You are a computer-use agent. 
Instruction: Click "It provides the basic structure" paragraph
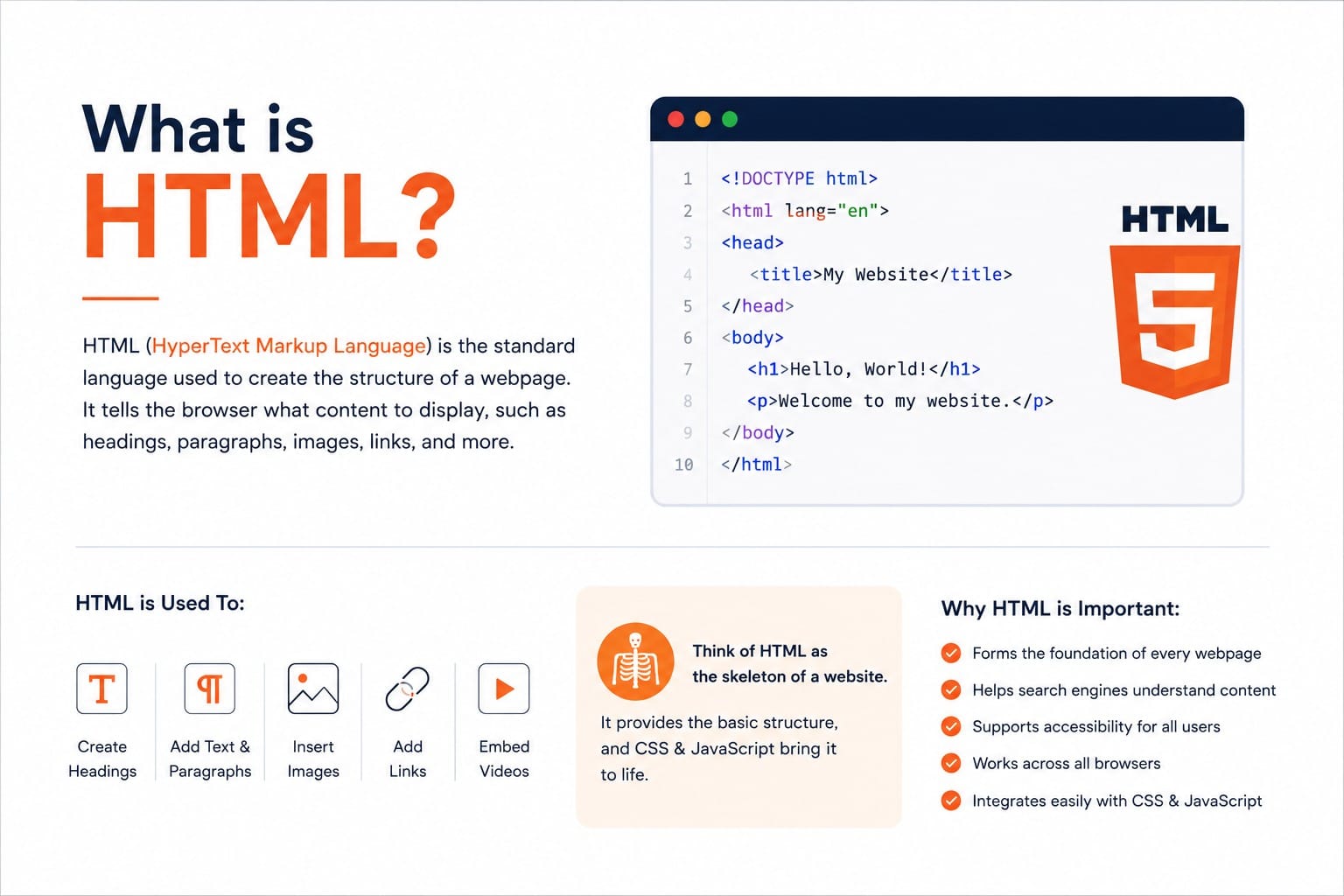click(718, 748)
